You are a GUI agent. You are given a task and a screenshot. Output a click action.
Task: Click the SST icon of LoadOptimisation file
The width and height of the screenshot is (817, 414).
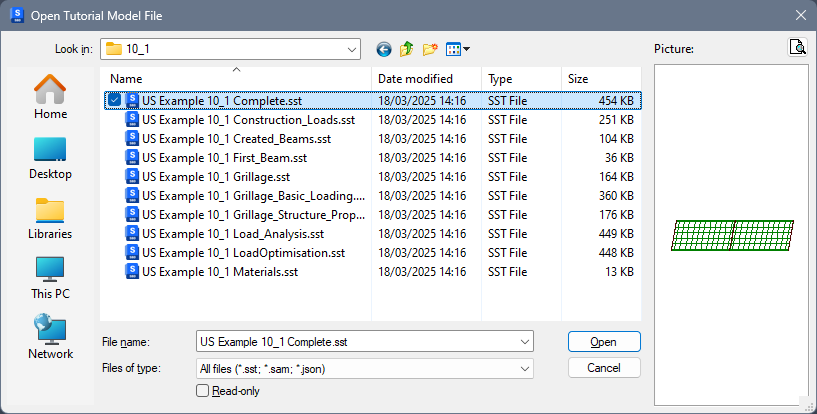pos(132,253)
